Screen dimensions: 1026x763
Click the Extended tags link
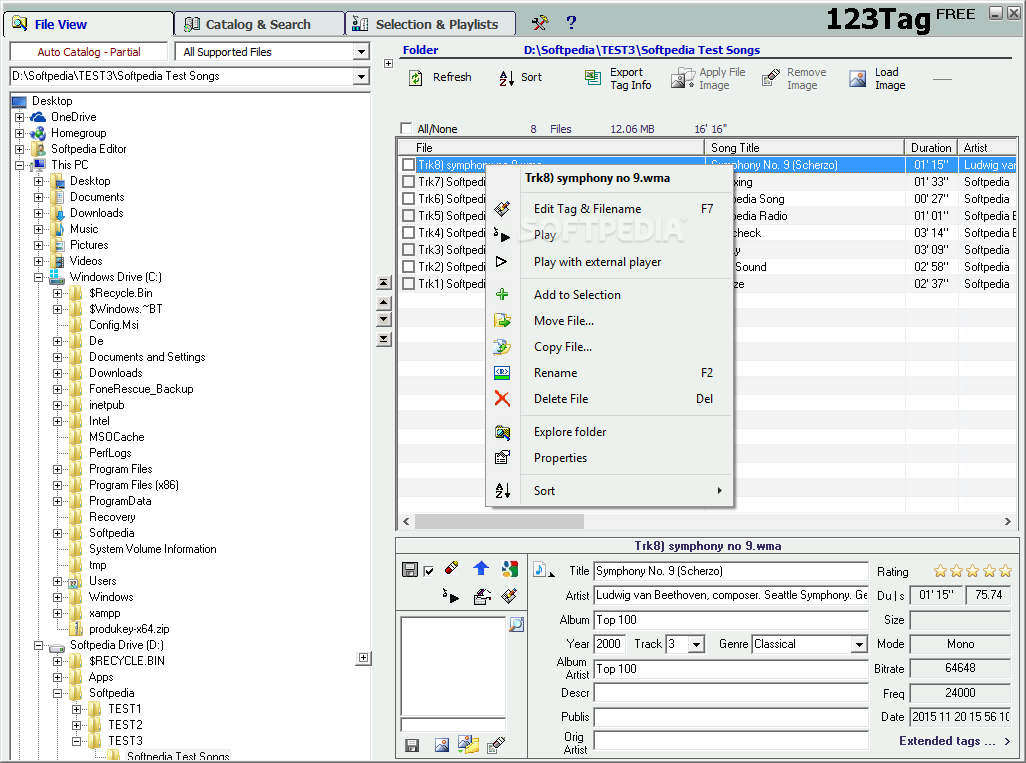point(955,741)
